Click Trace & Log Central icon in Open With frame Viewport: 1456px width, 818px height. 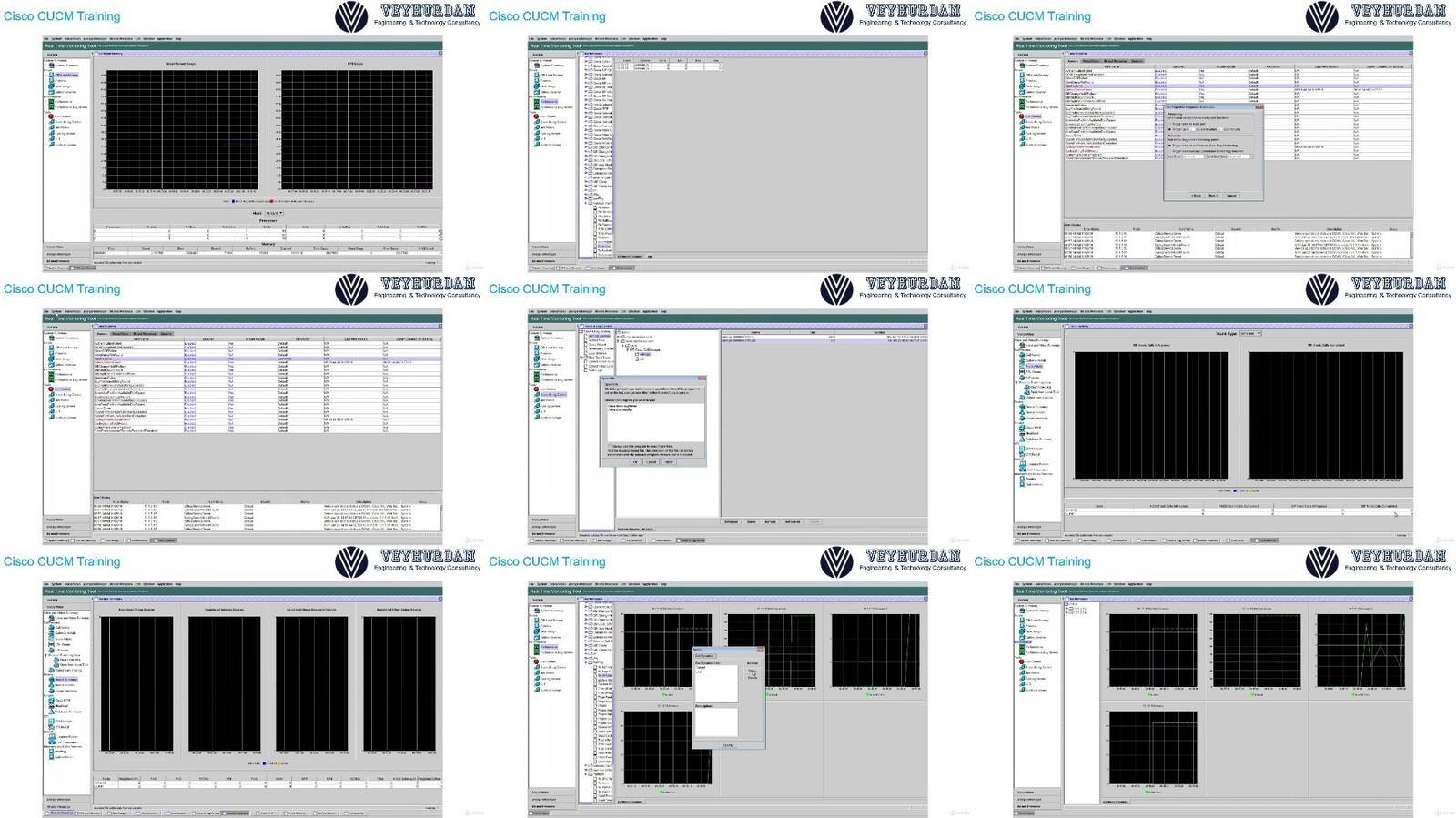tap(537, 394)
